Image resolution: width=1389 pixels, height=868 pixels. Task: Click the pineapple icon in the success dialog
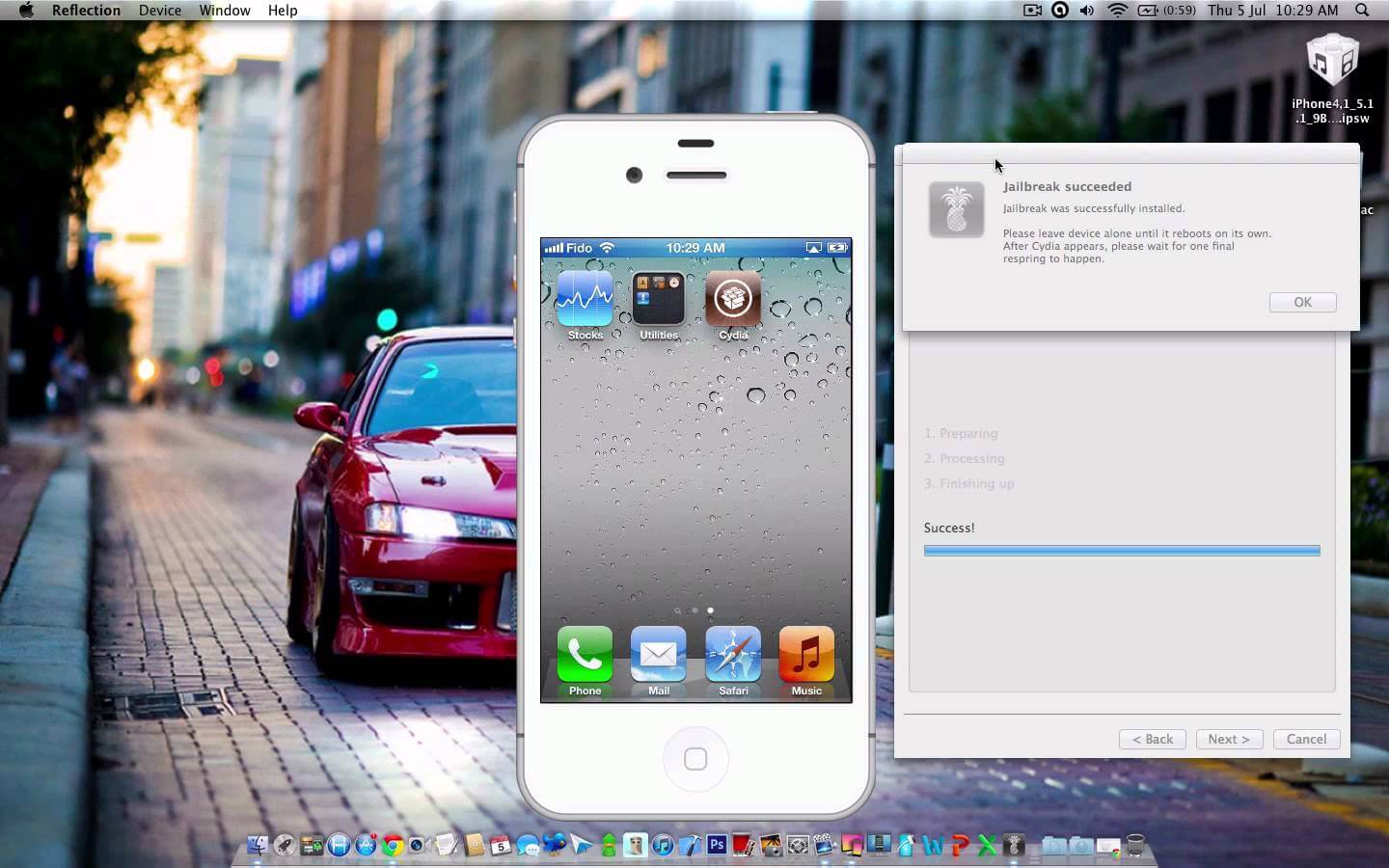pyautogui.click(x=956, y=209)
